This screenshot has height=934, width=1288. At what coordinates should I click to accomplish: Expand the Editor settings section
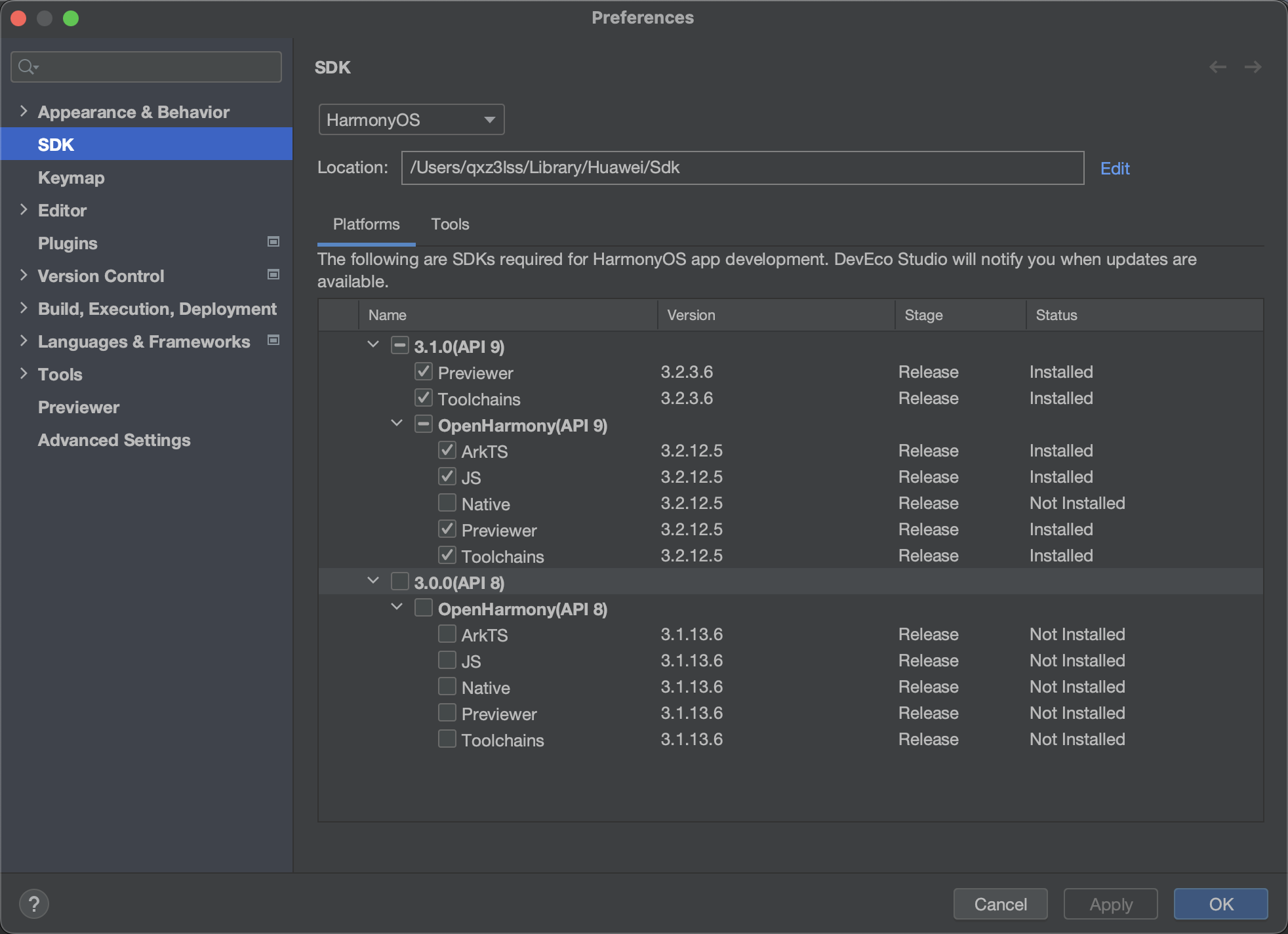(x=24, y=209)
